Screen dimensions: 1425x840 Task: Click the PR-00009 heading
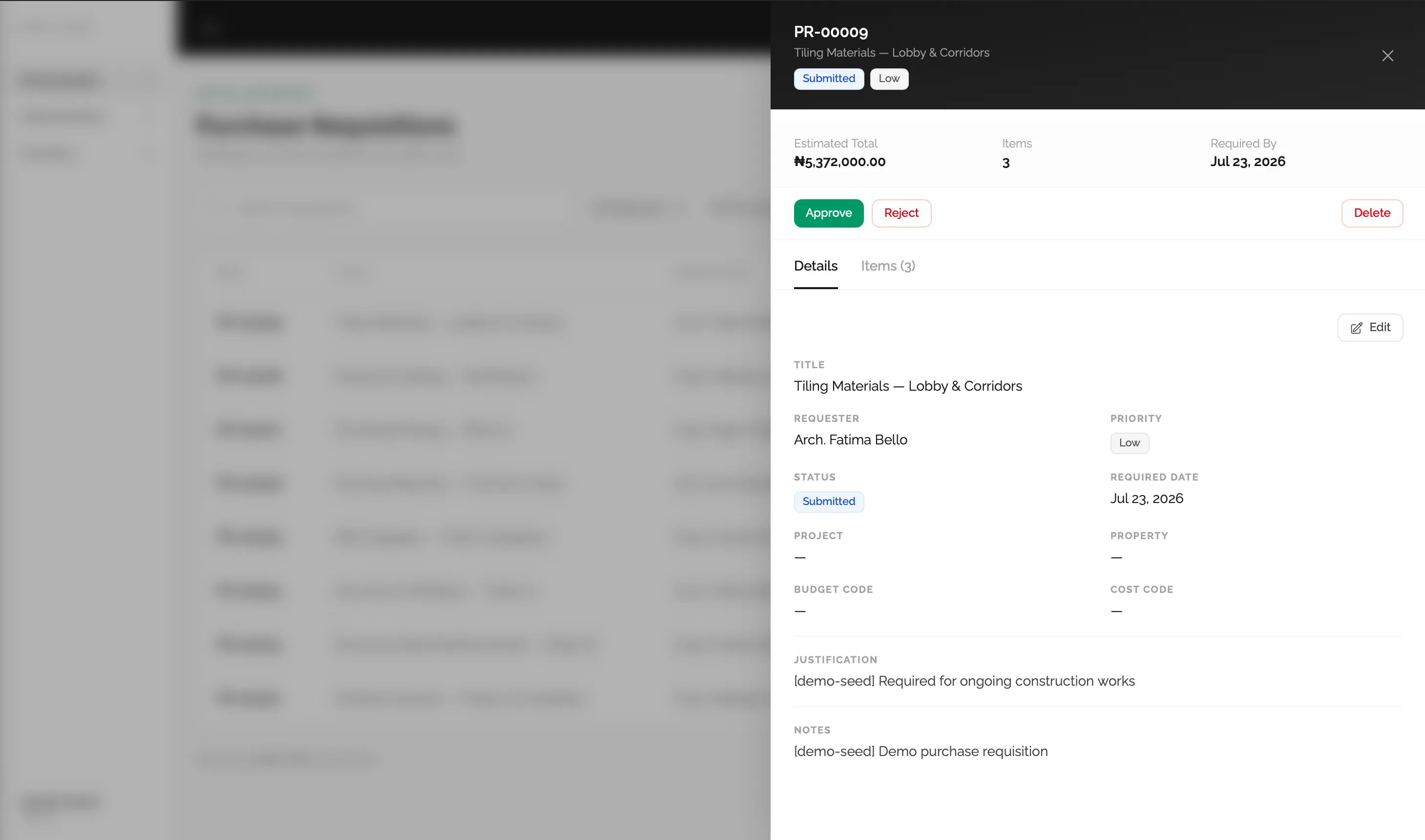(x=831, y=32)
